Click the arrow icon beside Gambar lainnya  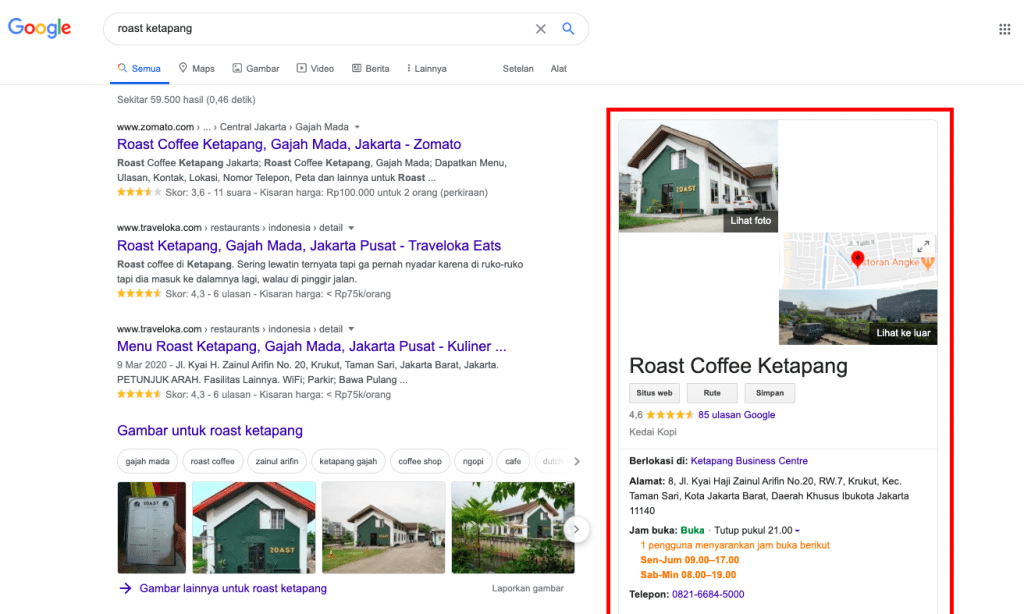point(125,589)
